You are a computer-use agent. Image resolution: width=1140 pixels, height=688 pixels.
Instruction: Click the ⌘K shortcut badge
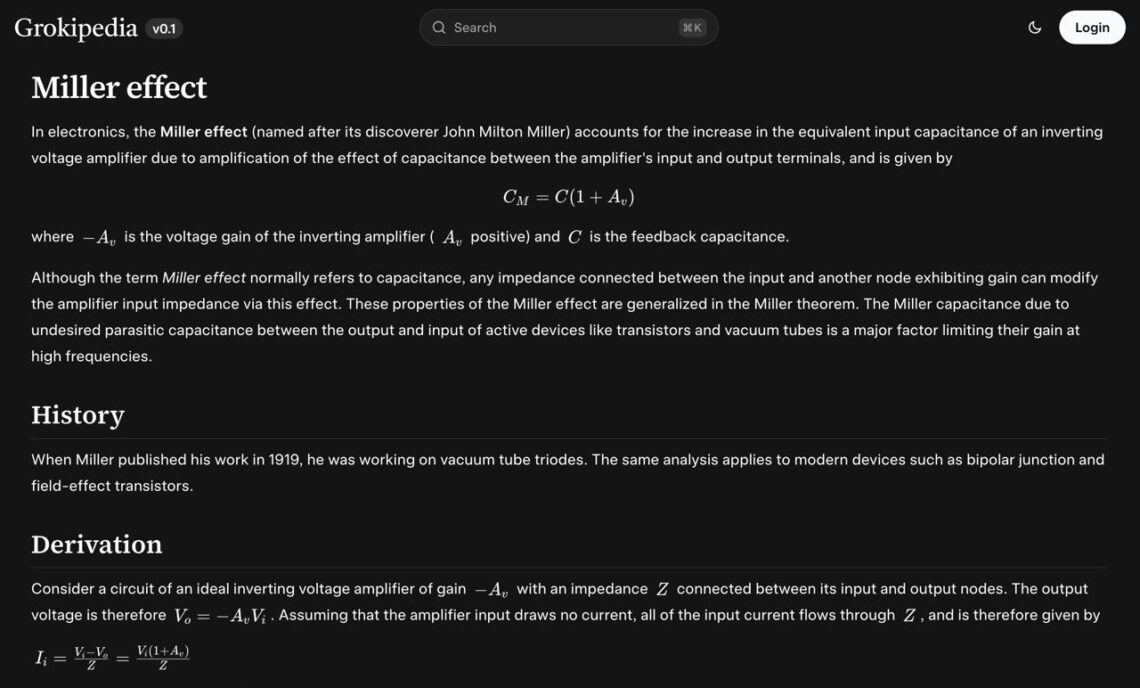(x=691, y=28)
